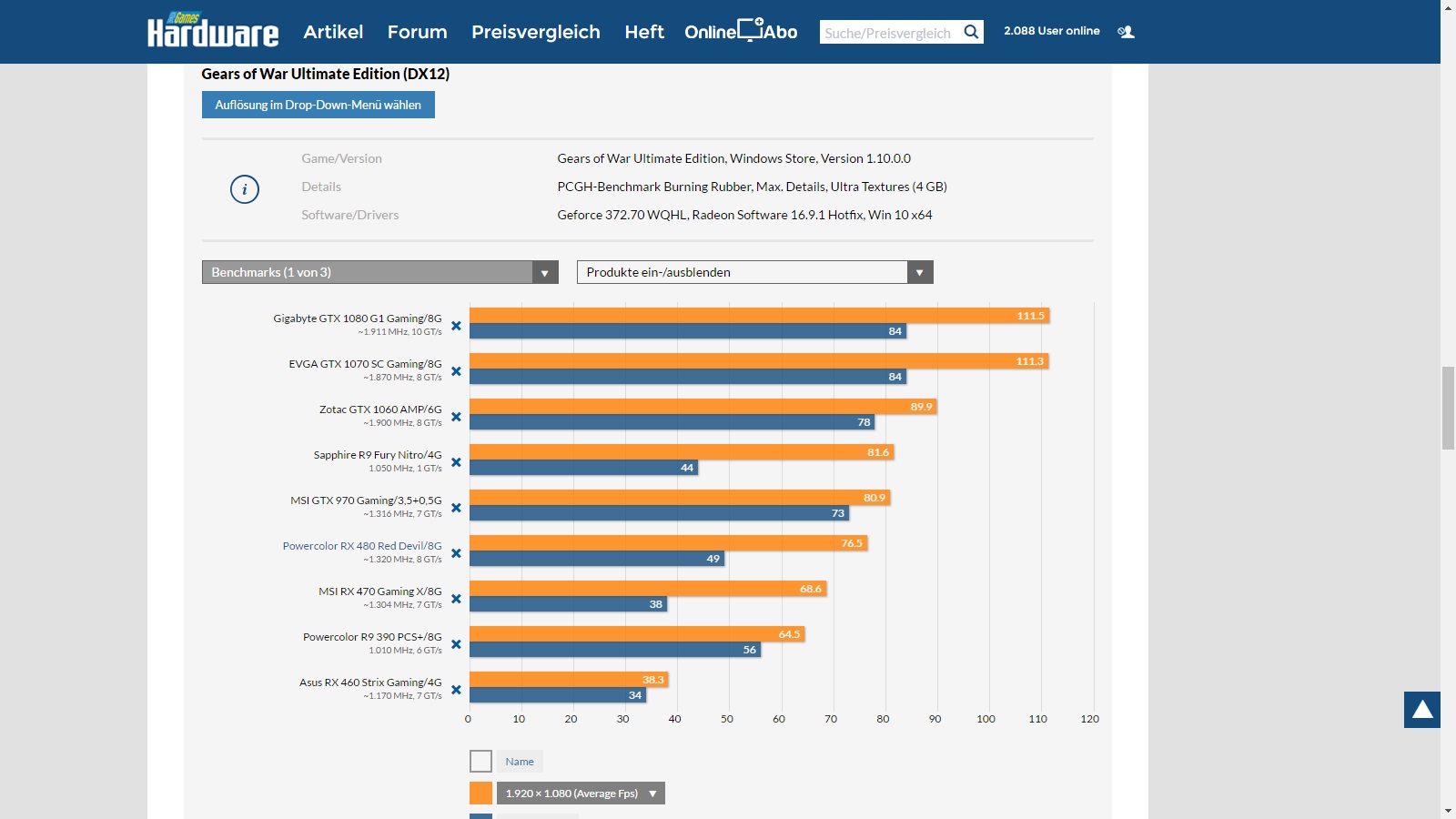Click the info circle icon
Image resolution: width=1456 pixels, height=819 pixels.
[245, 189]
